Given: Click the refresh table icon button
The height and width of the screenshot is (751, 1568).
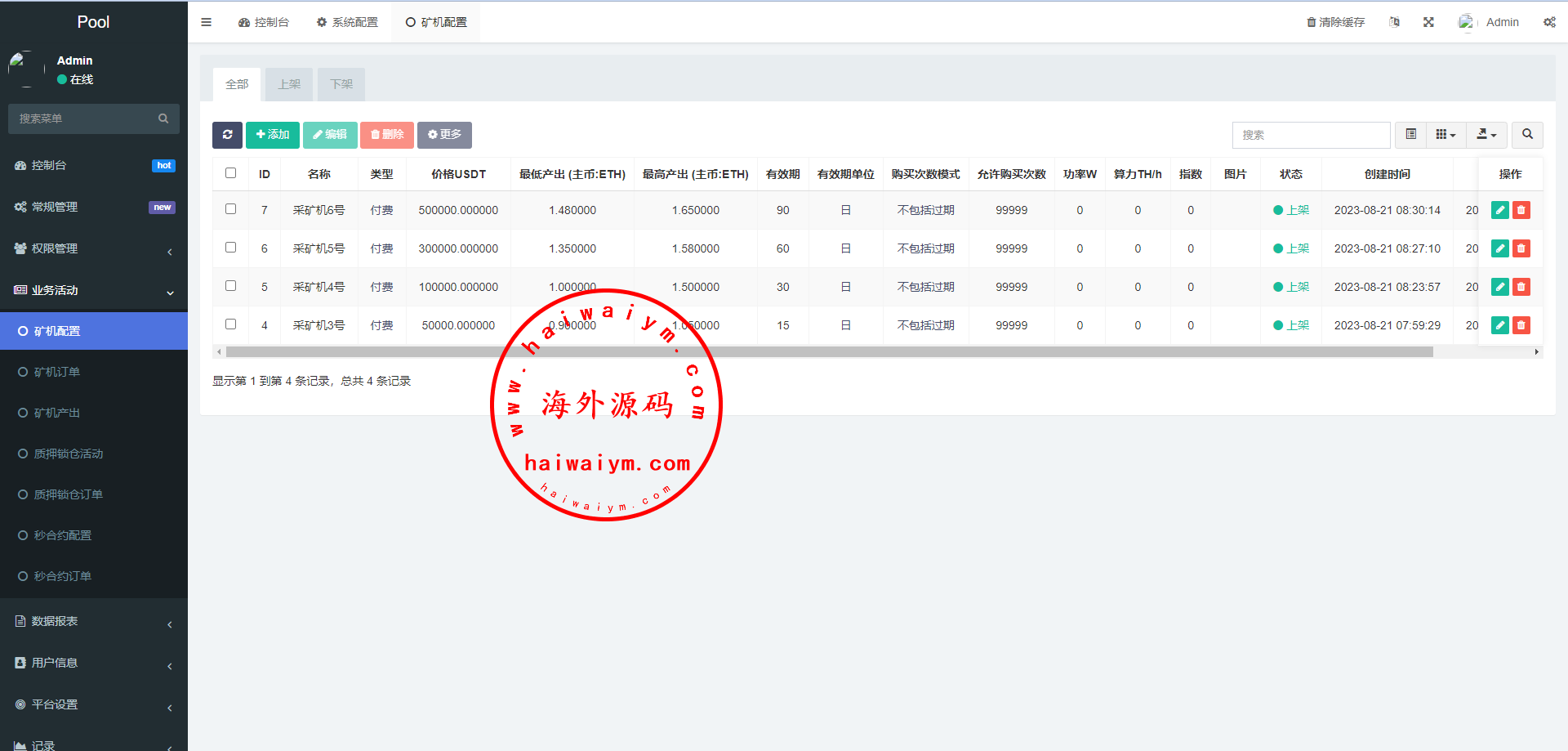Looking at the screenshot, I should coord(227,135).
